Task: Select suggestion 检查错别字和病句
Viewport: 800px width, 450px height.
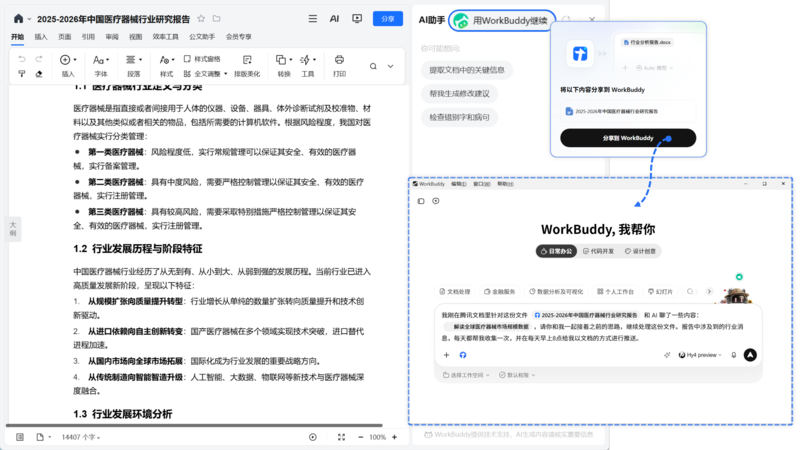Action: tap(459, 117)
